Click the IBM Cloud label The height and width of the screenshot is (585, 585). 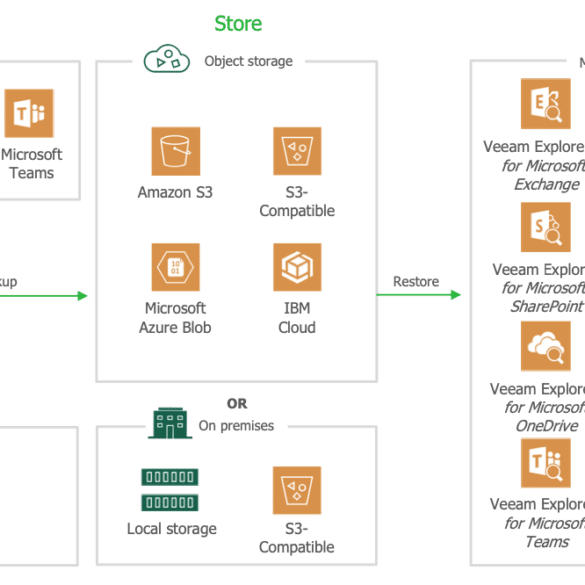[x=297, y=318]
